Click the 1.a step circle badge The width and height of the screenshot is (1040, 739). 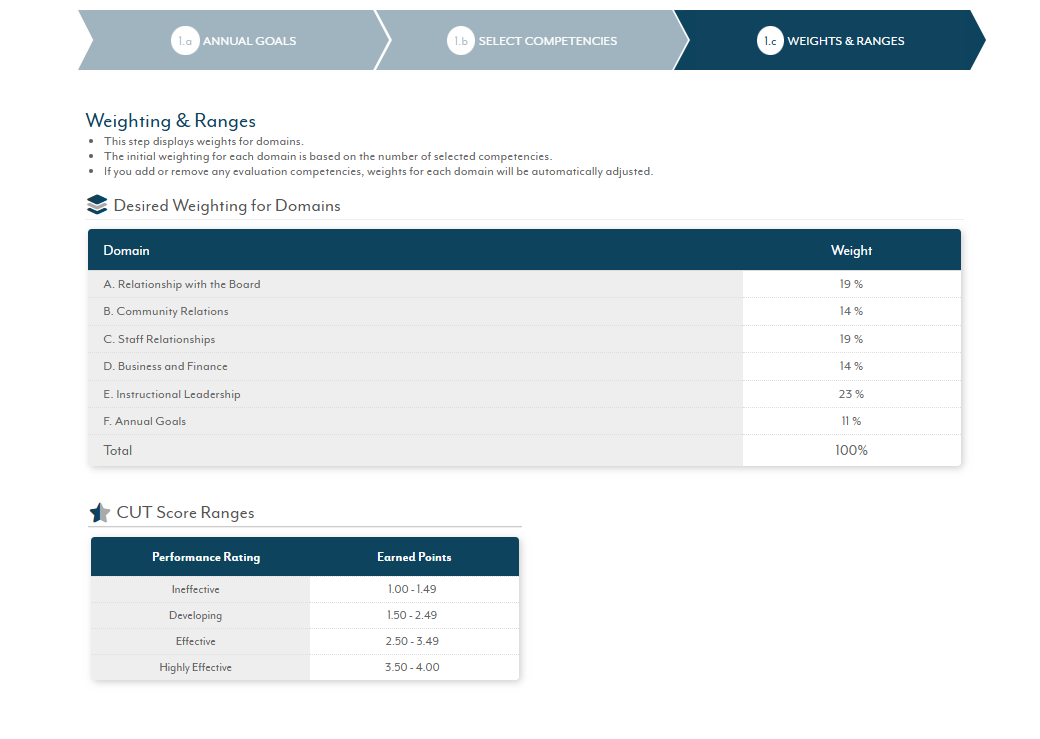pyautogui.click(x=185, y=41)
